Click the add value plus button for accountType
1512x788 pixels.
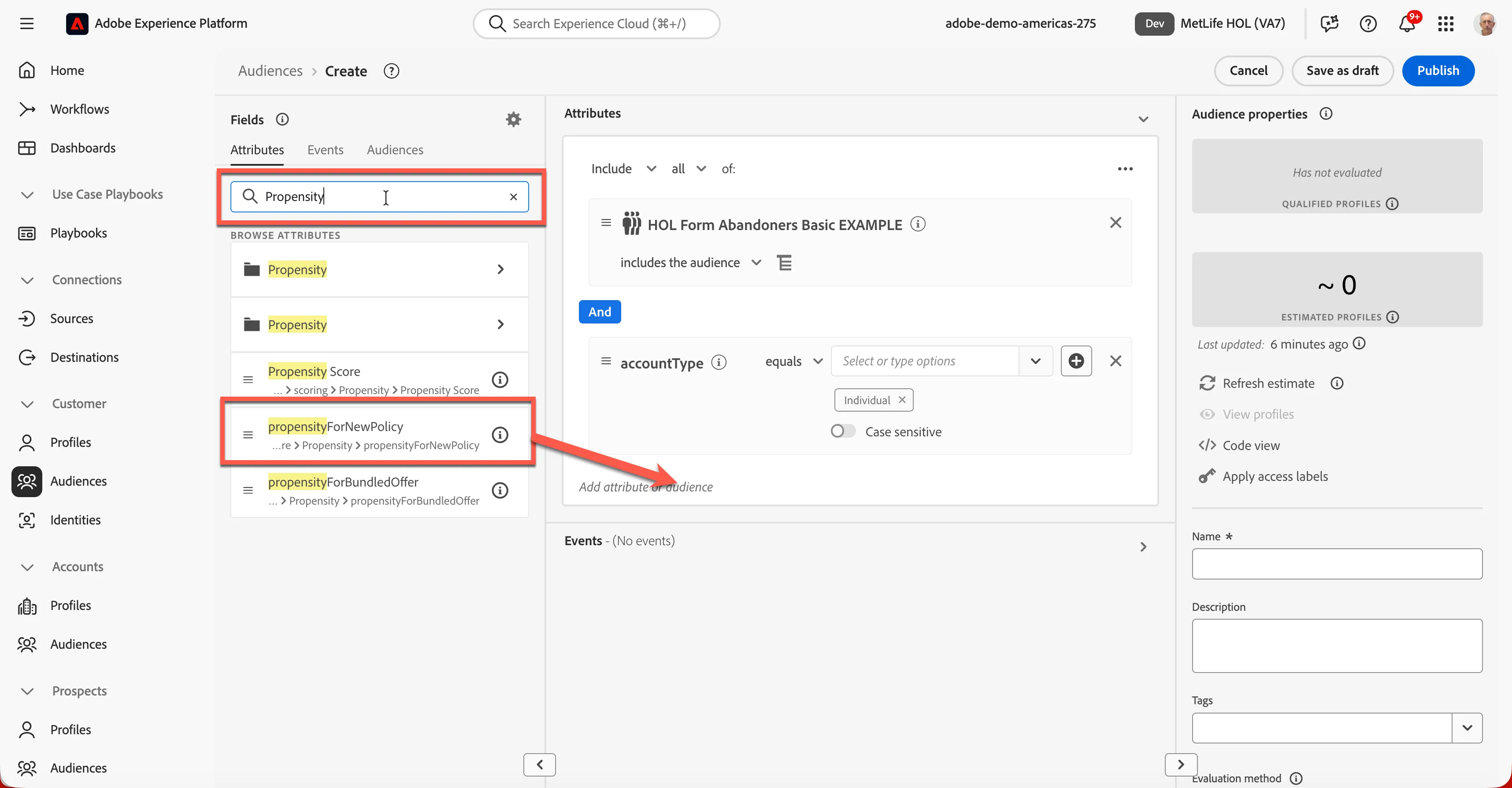click(1076, 361)
